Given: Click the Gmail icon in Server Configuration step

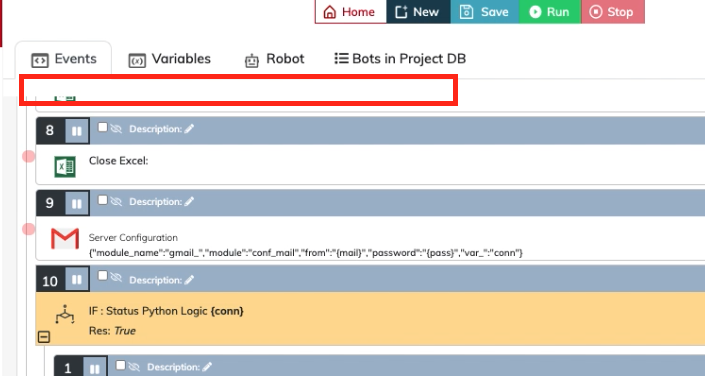Looking at the screenshot, I should click(x=65, y=238).
